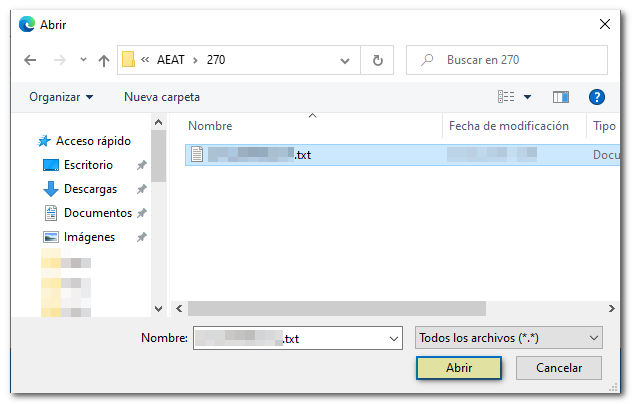
Task: Expand the file name combo box arrow
Action: click(393, 339)
